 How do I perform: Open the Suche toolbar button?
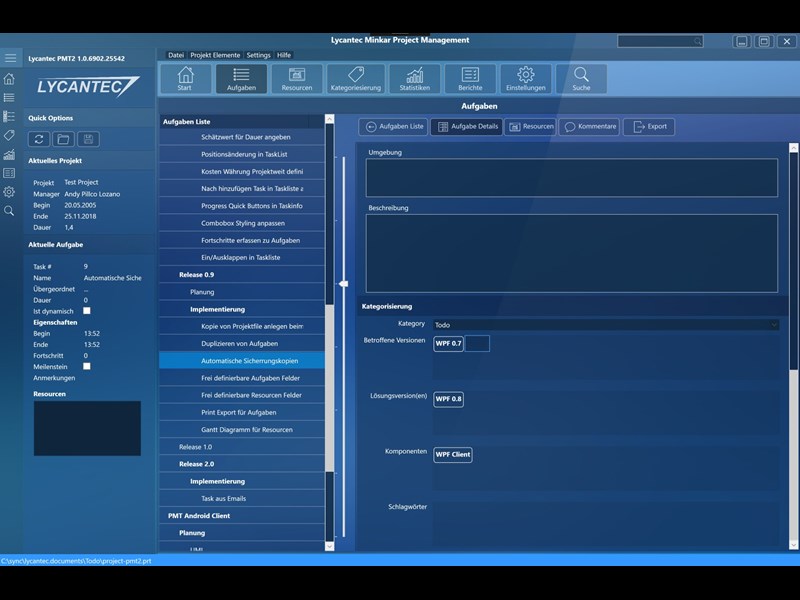tap(581, 79)
